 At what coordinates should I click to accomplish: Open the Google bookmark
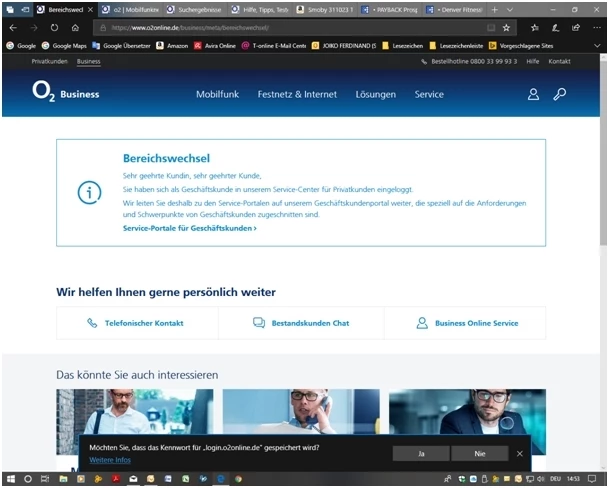click(21, 46)
